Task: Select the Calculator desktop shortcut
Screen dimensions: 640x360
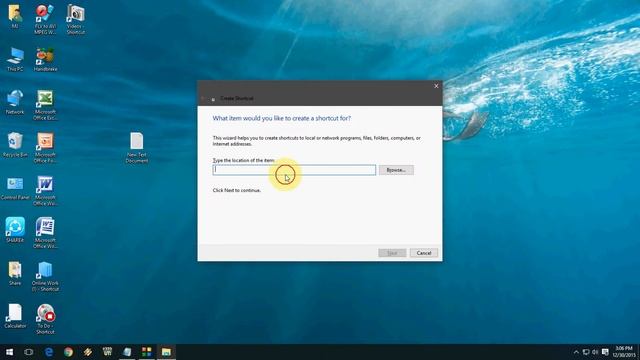Action: (x=15, y=316)
